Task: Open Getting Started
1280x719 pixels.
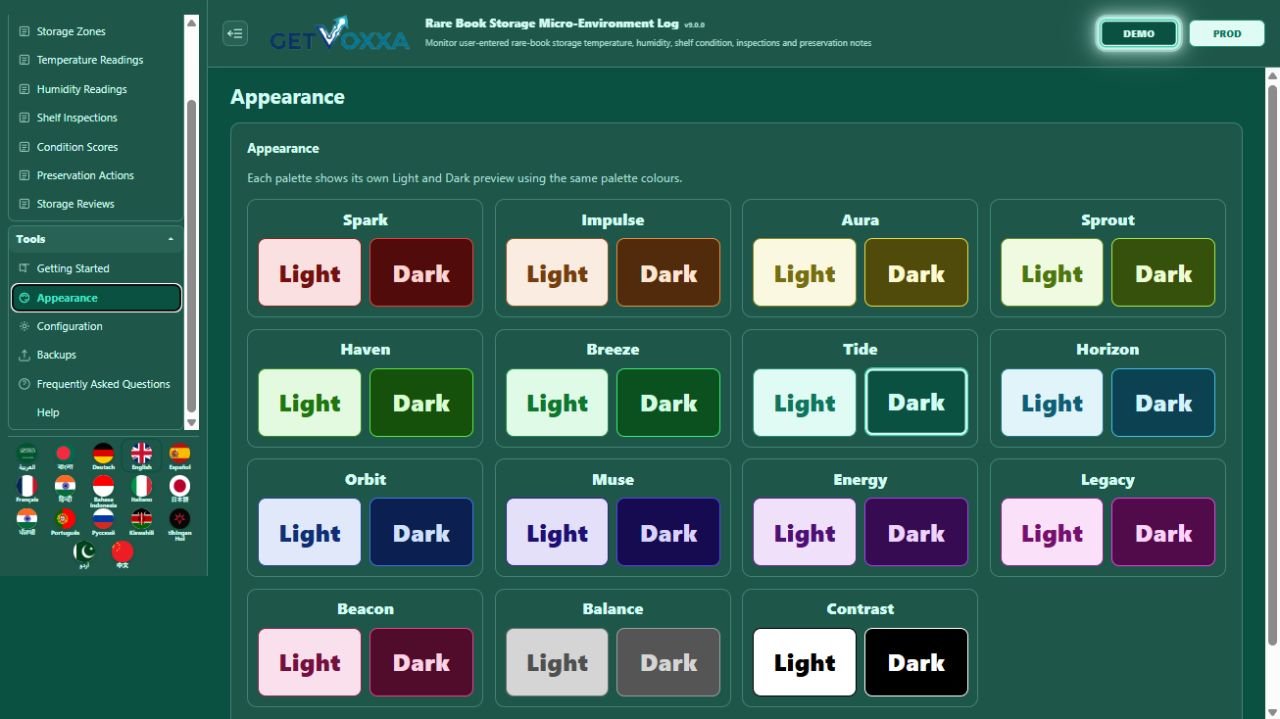Action: point(96,268)
